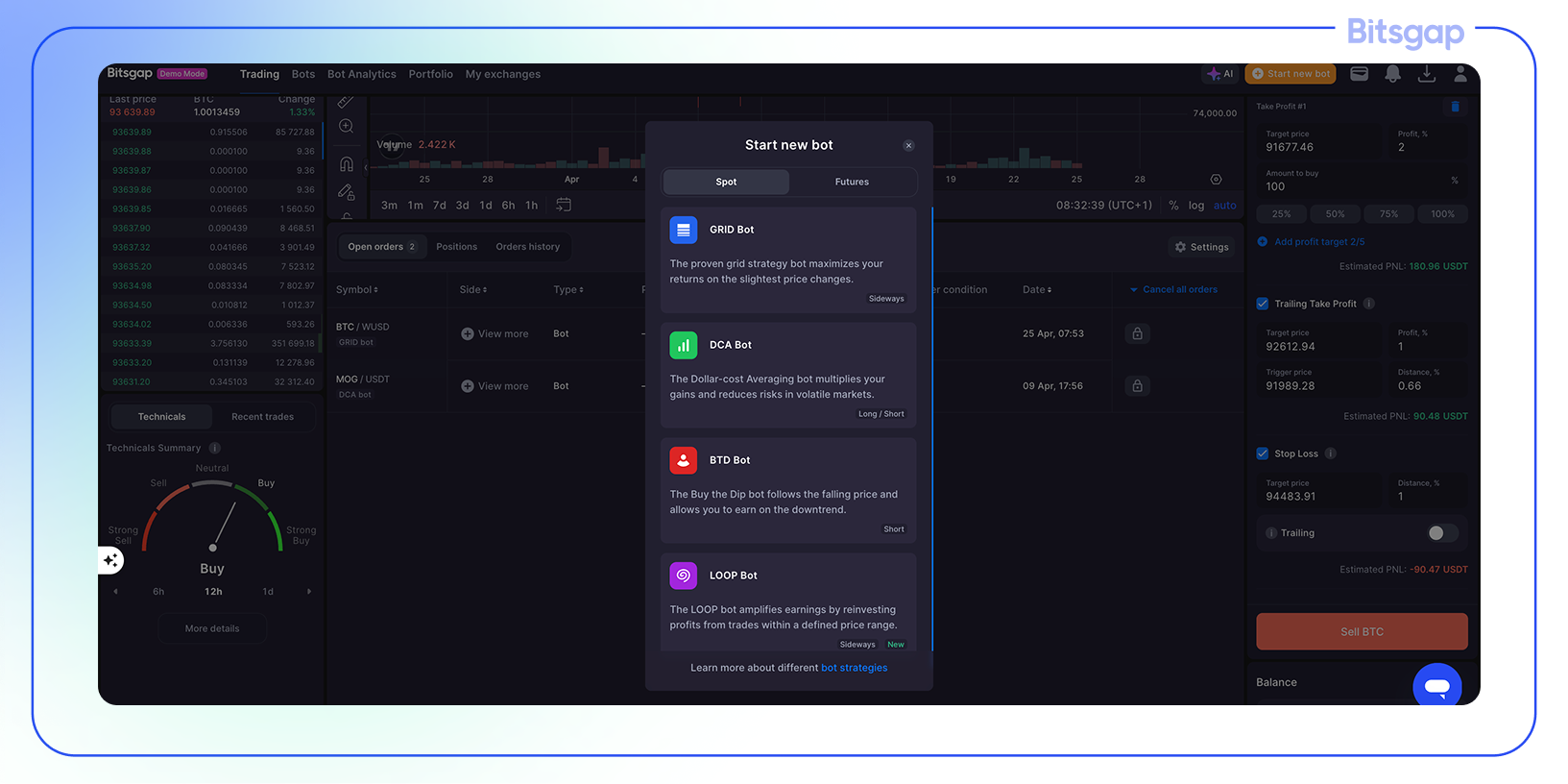The width and height of the screenshot is (1568, 784).
Task: Click lock icon on BTC / WUSD order
Action: click(x=1137, y=333)
